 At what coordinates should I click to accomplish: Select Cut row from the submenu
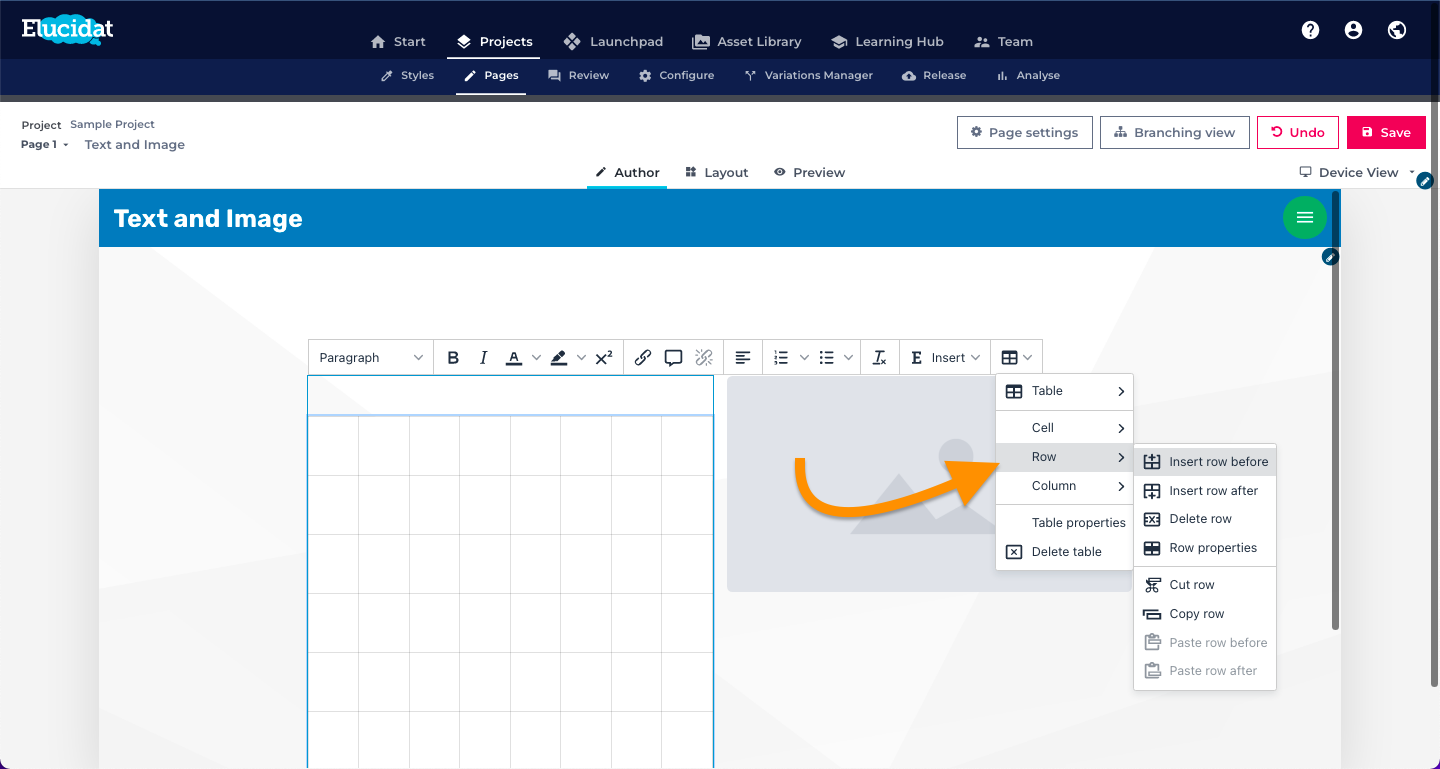[1205, 585]
